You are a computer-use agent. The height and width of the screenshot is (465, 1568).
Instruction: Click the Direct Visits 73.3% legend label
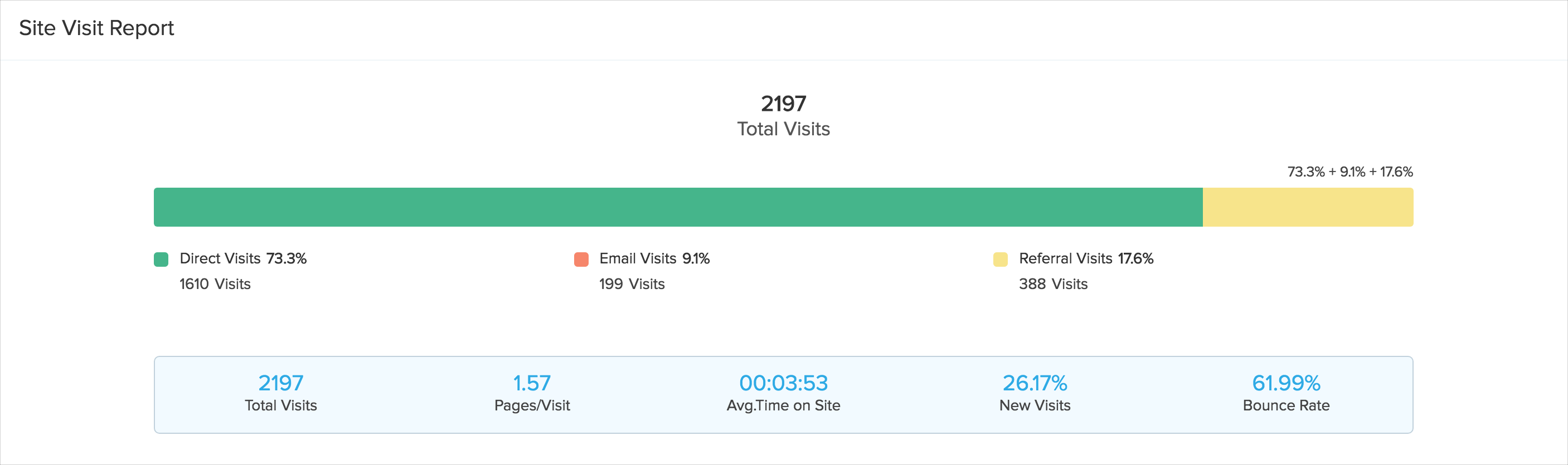click(243, 258)
